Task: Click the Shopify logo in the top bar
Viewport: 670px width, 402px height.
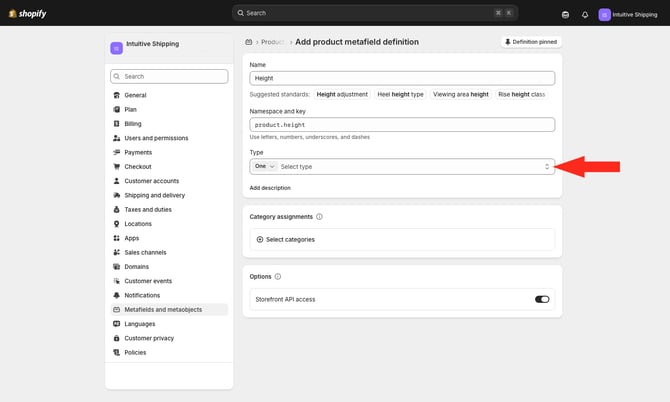Action: [x=27, y=14]
